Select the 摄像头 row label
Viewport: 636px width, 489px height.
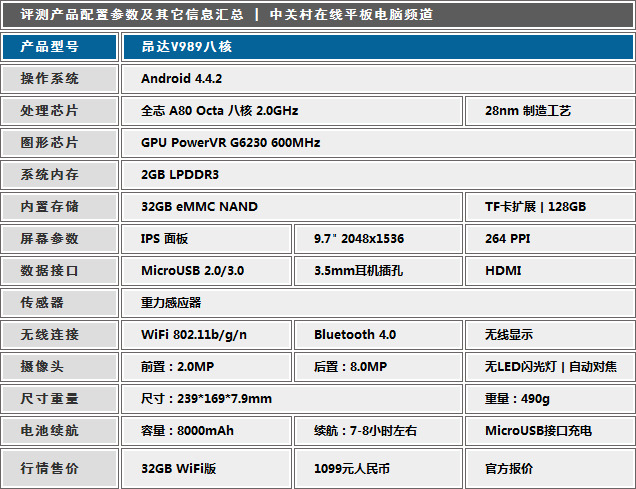coord(60,367)
